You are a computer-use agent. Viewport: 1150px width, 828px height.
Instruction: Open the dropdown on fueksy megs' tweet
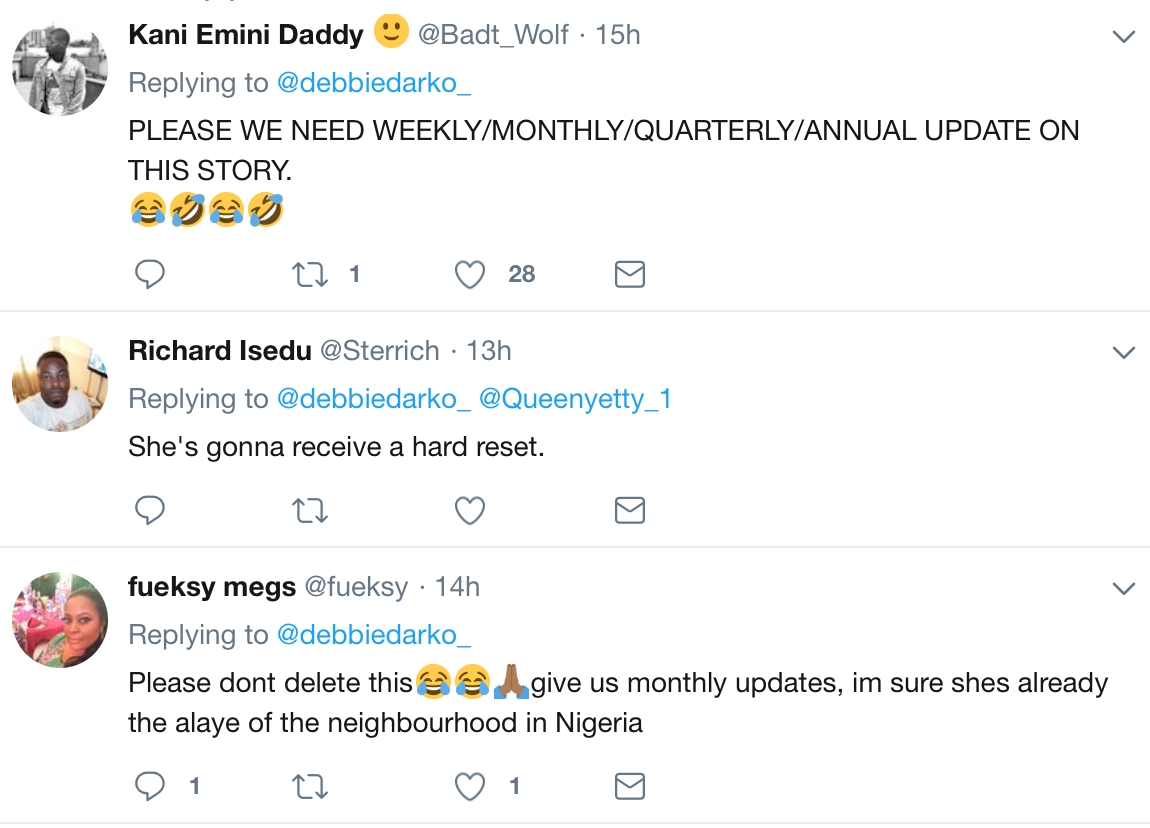pyautogui.click(x=1124, y=588)
